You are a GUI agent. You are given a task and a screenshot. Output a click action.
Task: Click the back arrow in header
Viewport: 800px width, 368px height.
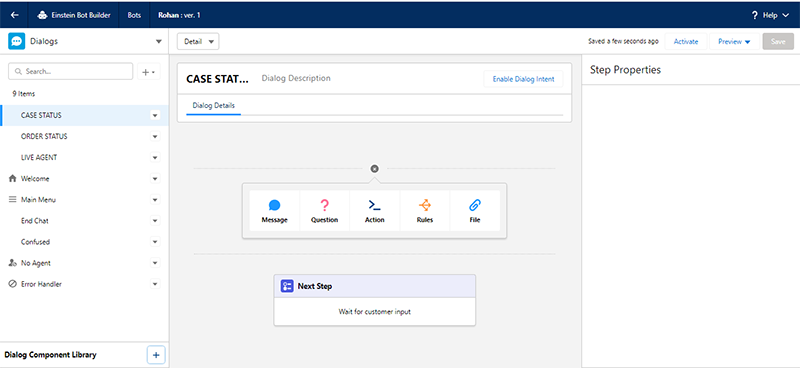coord(14,15)
